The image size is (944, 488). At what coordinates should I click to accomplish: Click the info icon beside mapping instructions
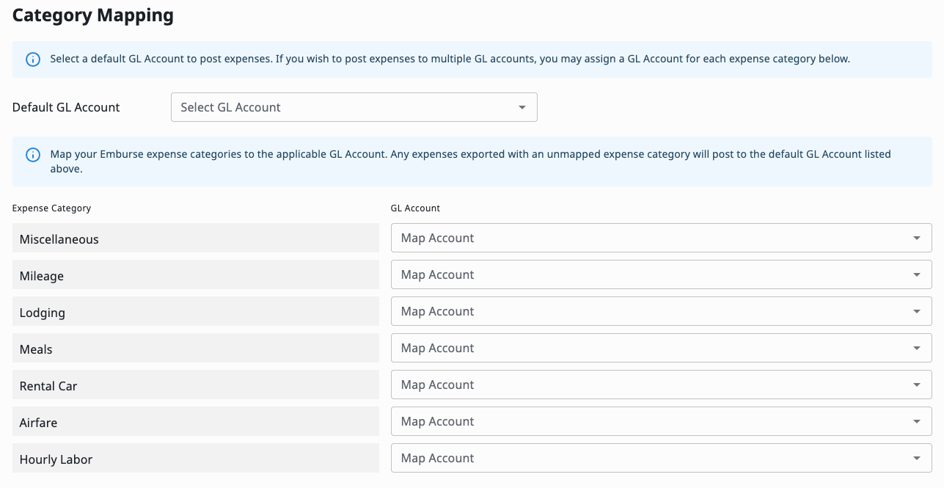[x=32, y=155]
